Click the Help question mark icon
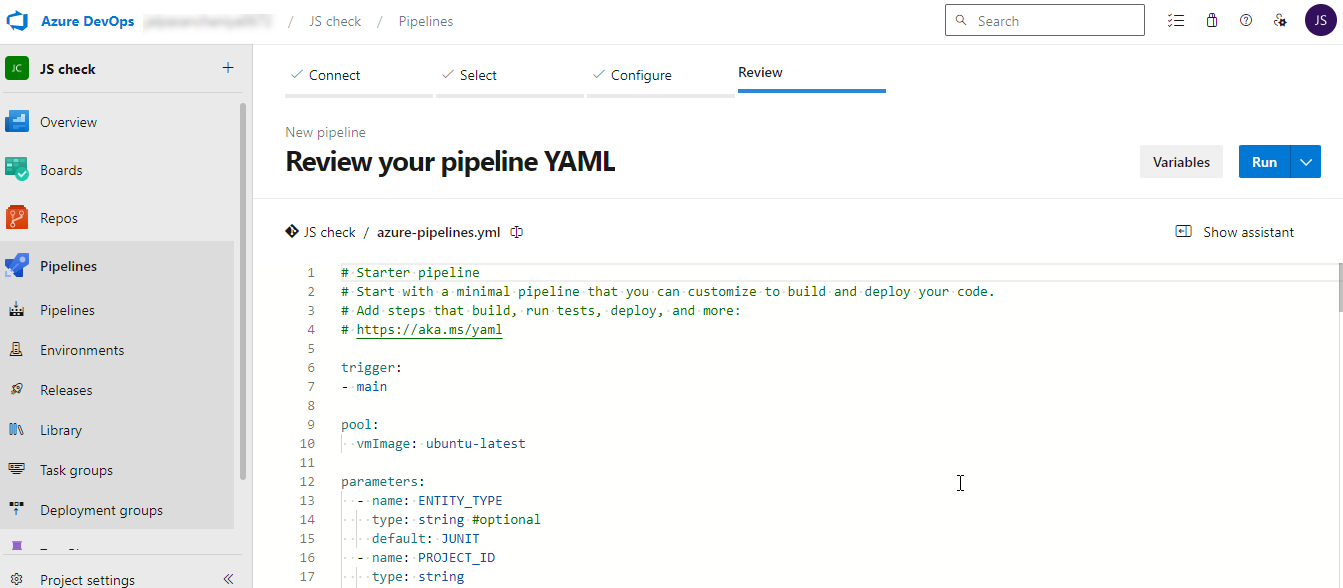This screenshot has height=588, width=1343. [x=1246, y=21]
